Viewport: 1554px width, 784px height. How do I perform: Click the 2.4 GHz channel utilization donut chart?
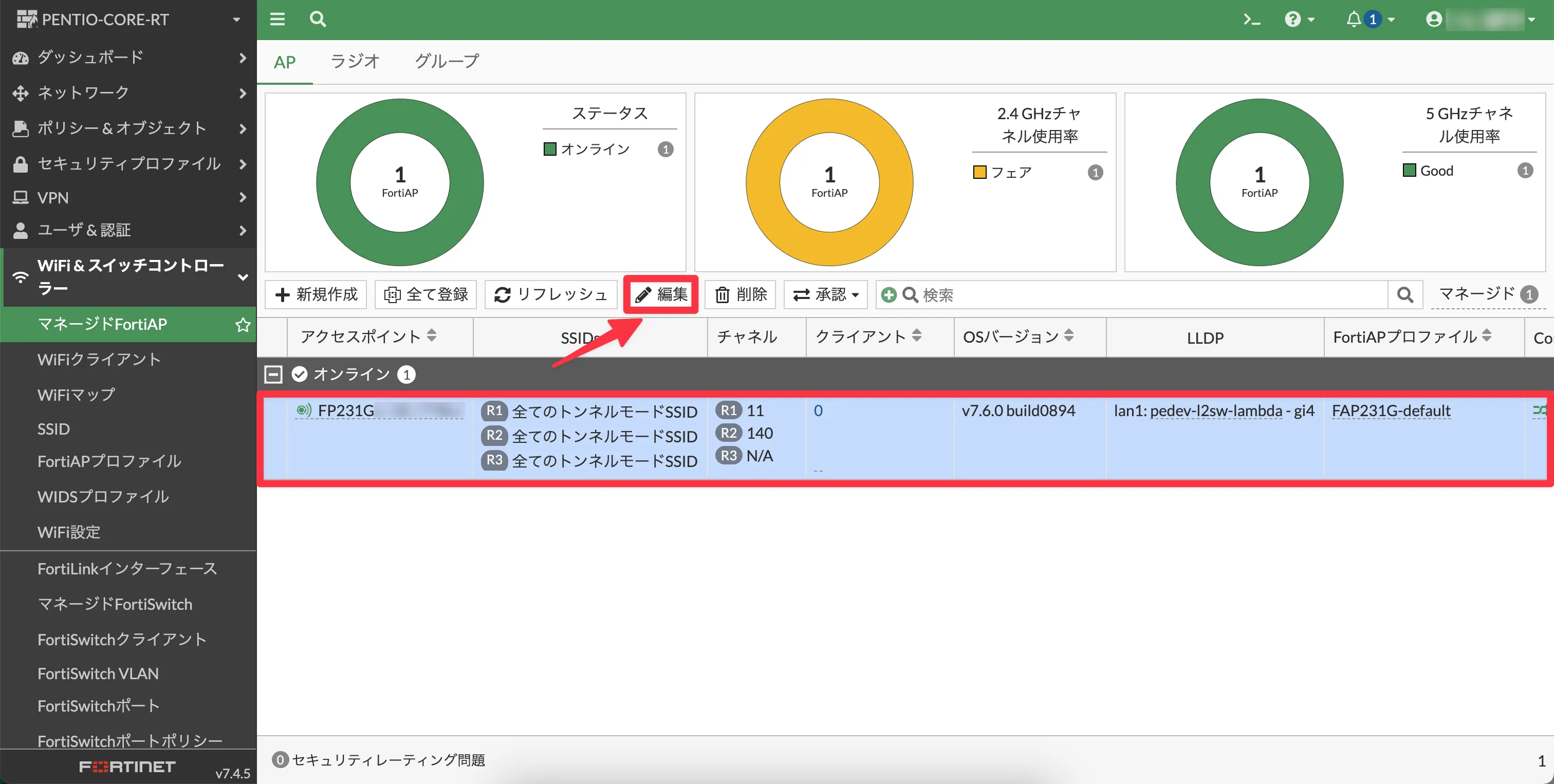coord(829,182)
